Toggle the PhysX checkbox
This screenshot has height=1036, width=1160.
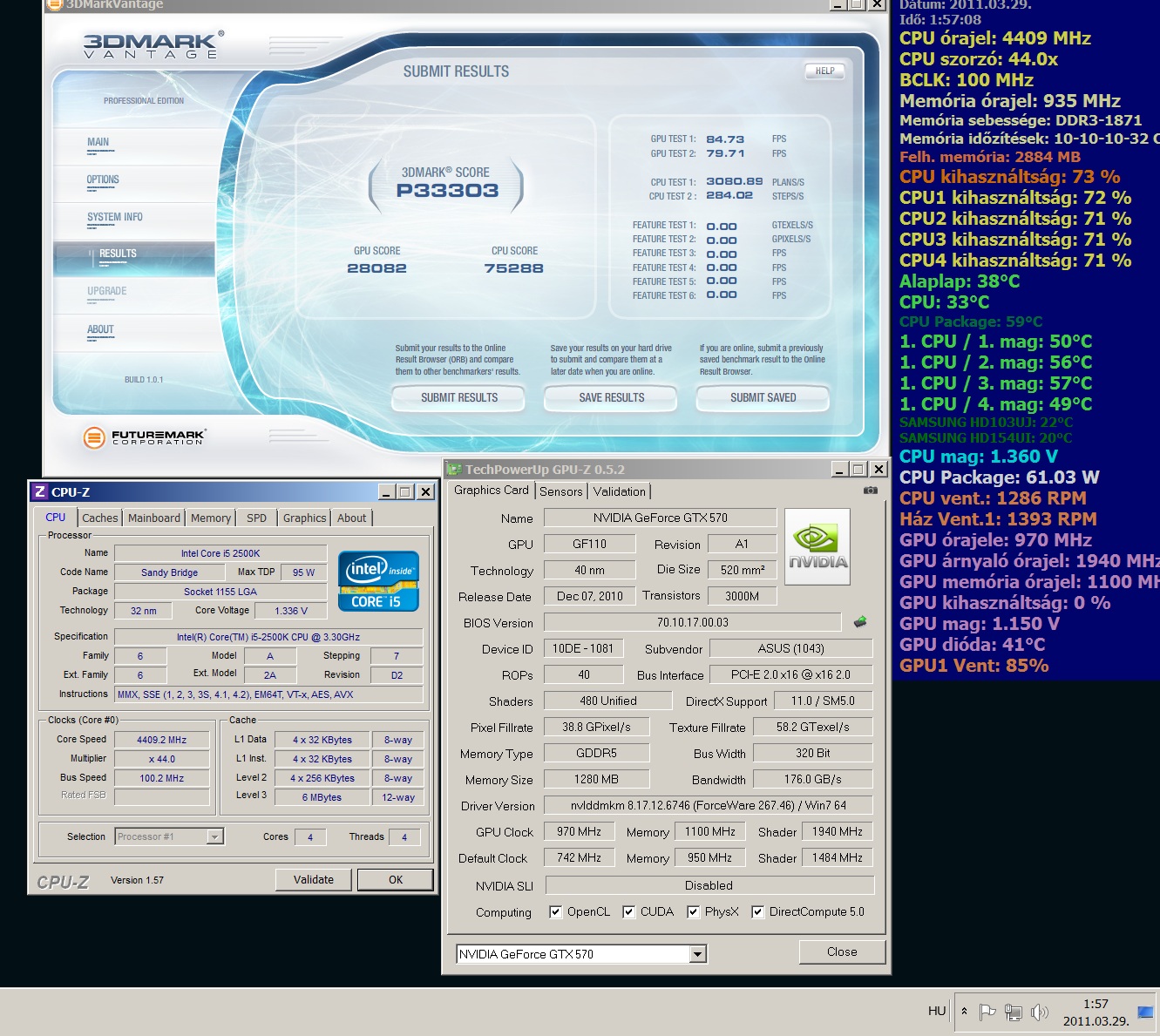[693, 911]
